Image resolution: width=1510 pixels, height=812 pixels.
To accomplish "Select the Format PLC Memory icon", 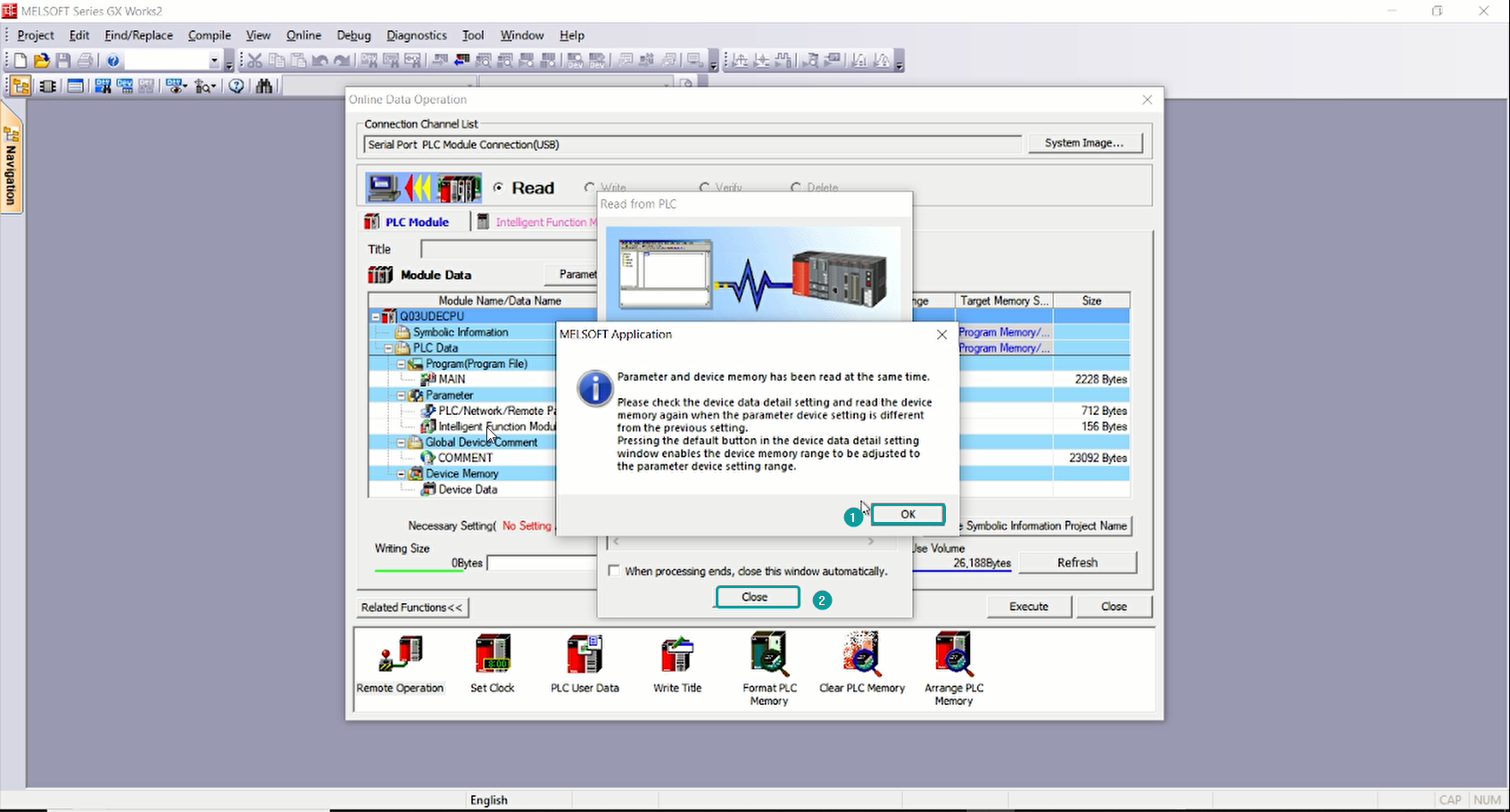I will [x=769, y=656].
